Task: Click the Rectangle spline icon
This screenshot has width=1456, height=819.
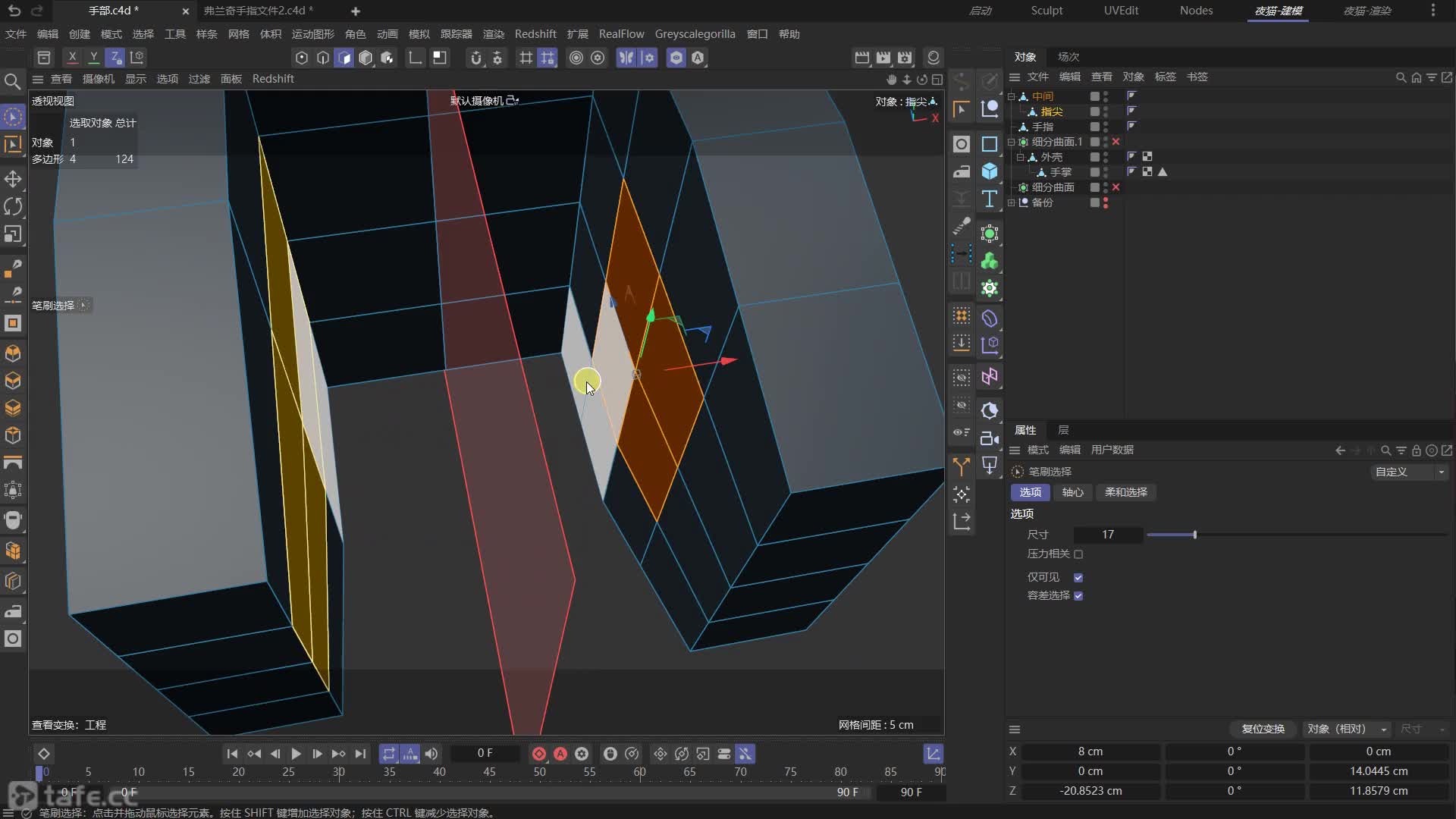Action: point(990,144)
